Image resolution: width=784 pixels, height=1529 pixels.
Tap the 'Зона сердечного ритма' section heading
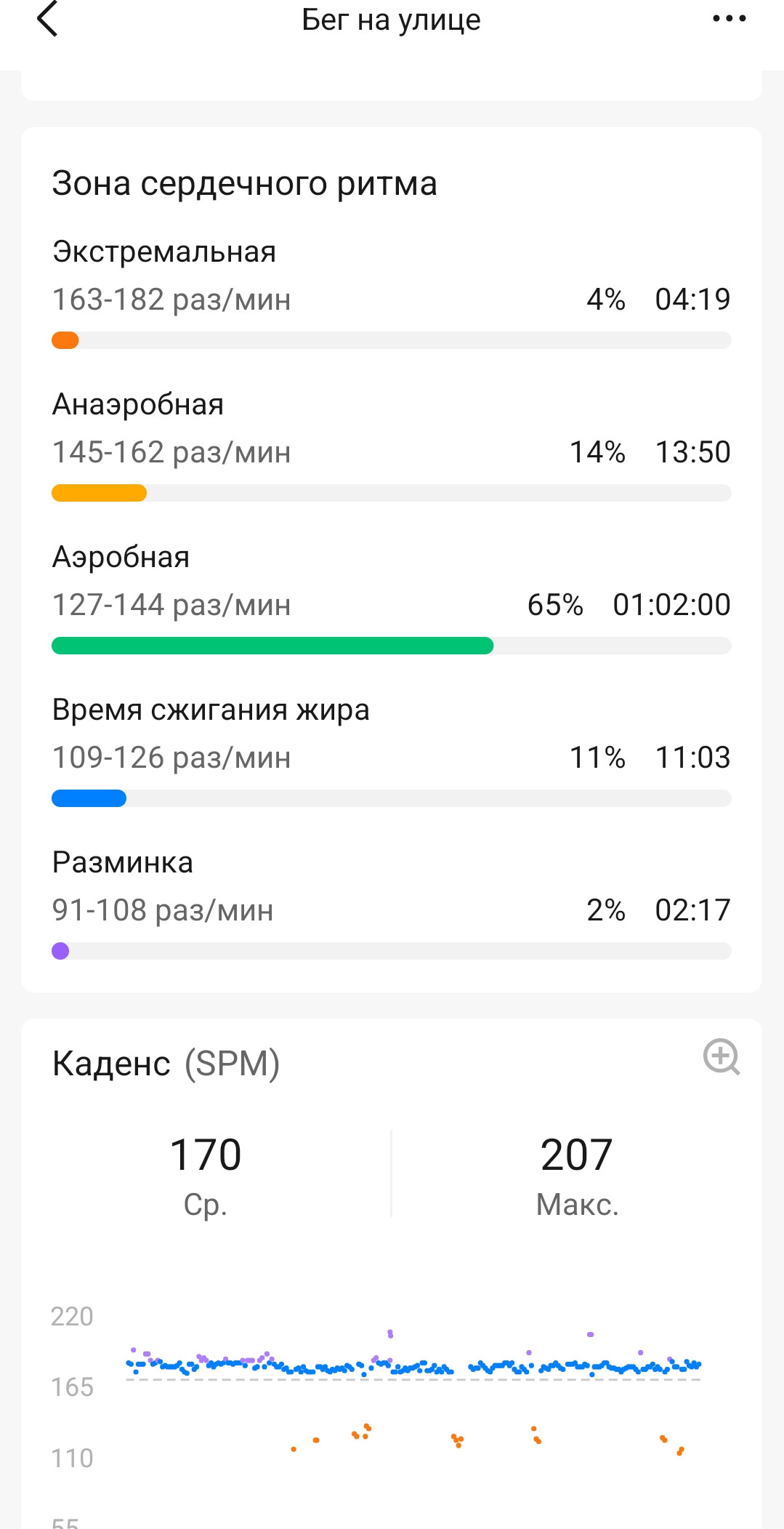coord(245,183)
